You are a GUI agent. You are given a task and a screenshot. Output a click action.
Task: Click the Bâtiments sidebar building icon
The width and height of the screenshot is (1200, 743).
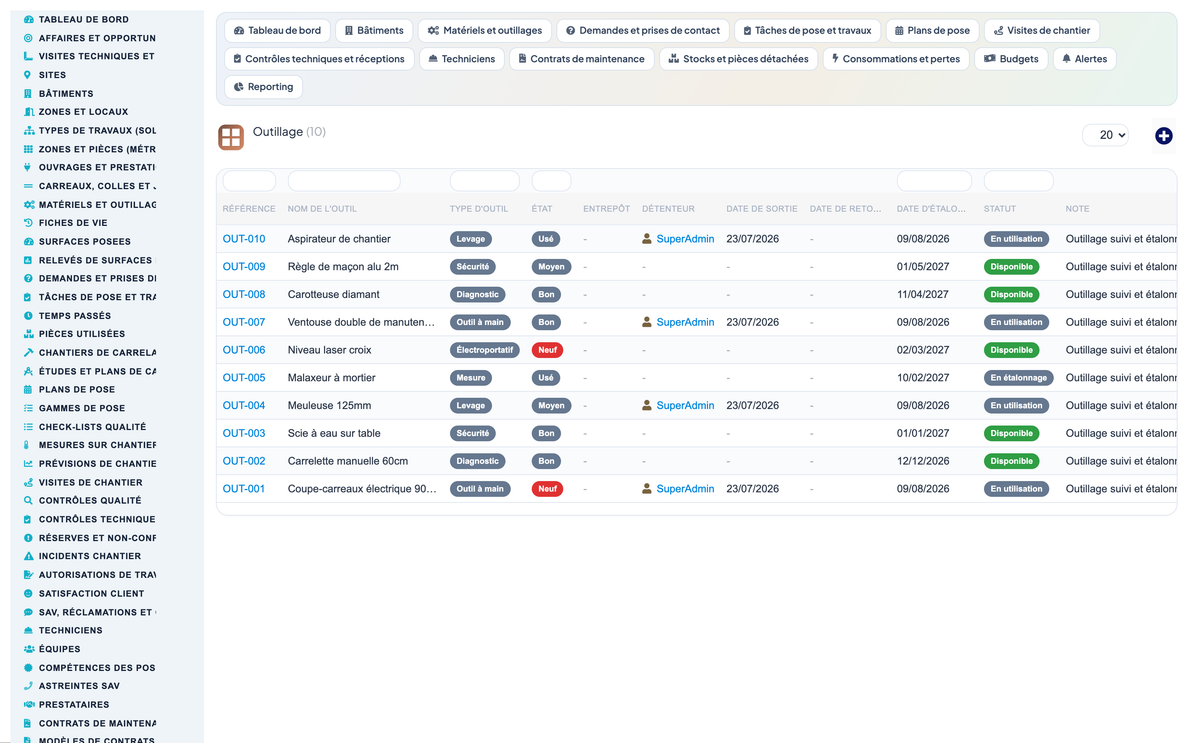tap(28, 93)
